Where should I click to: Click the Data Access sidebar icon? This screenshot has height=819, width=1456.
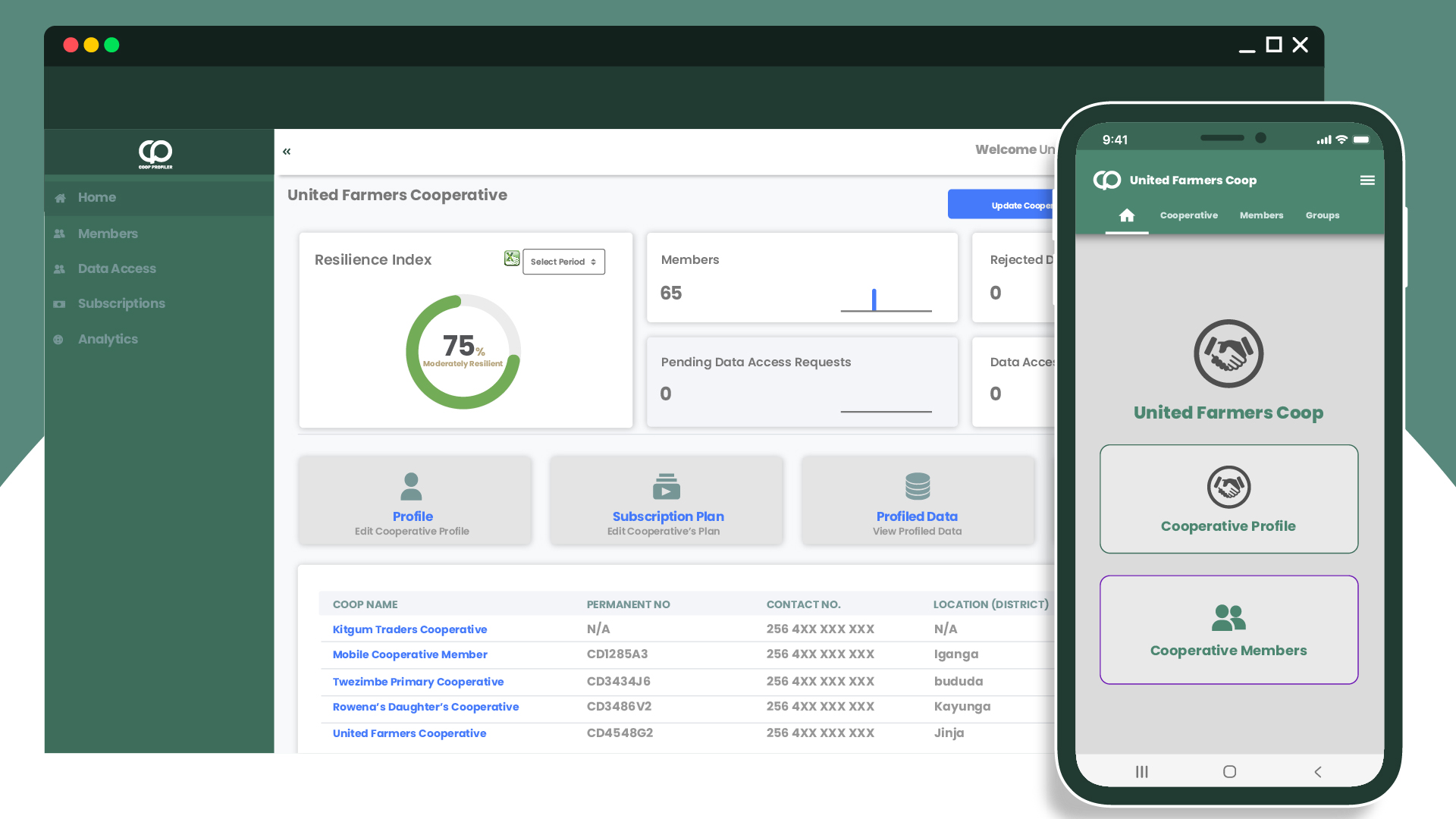coord(60,268)
